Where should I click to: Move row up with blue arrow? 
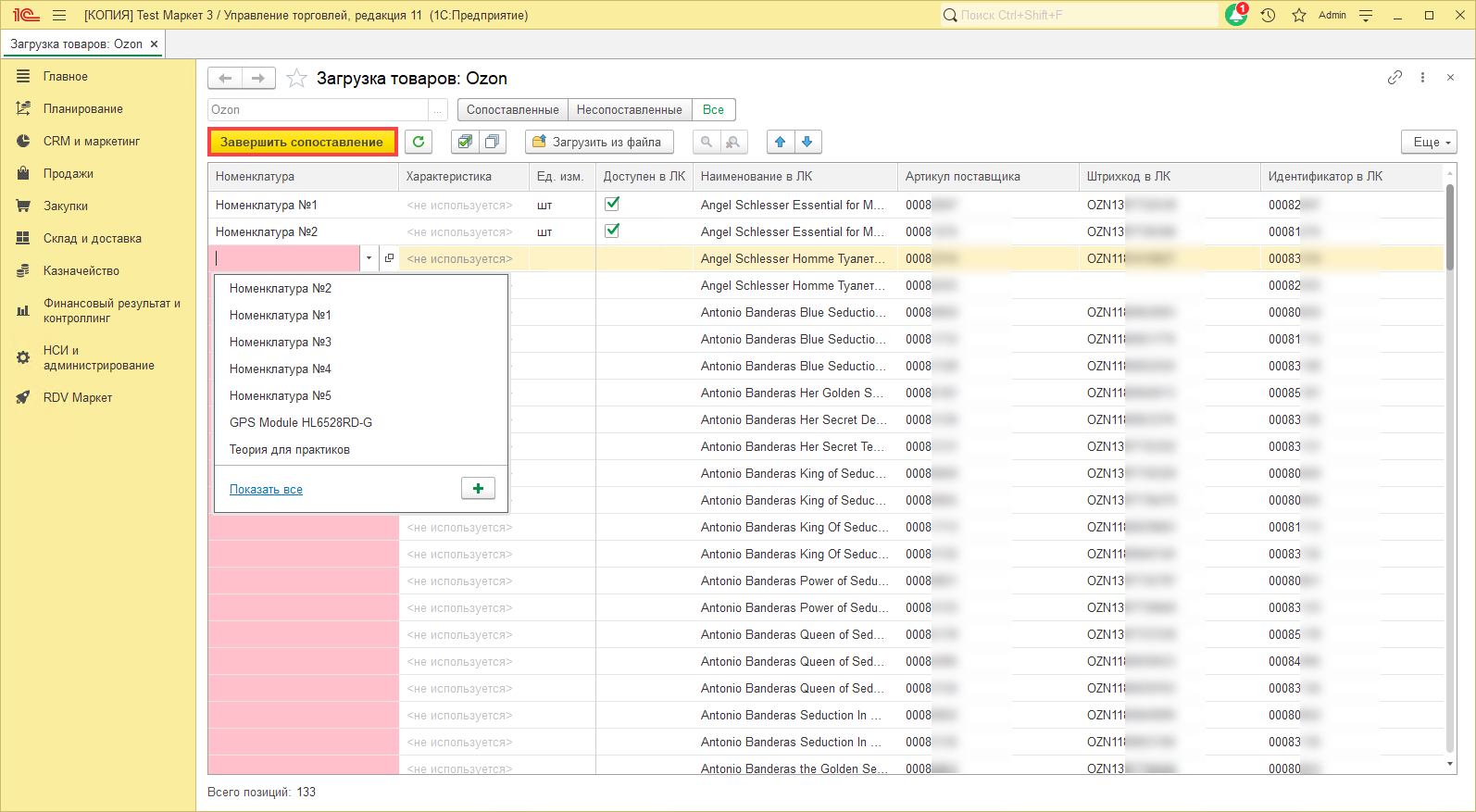click(x=780, y=142)
